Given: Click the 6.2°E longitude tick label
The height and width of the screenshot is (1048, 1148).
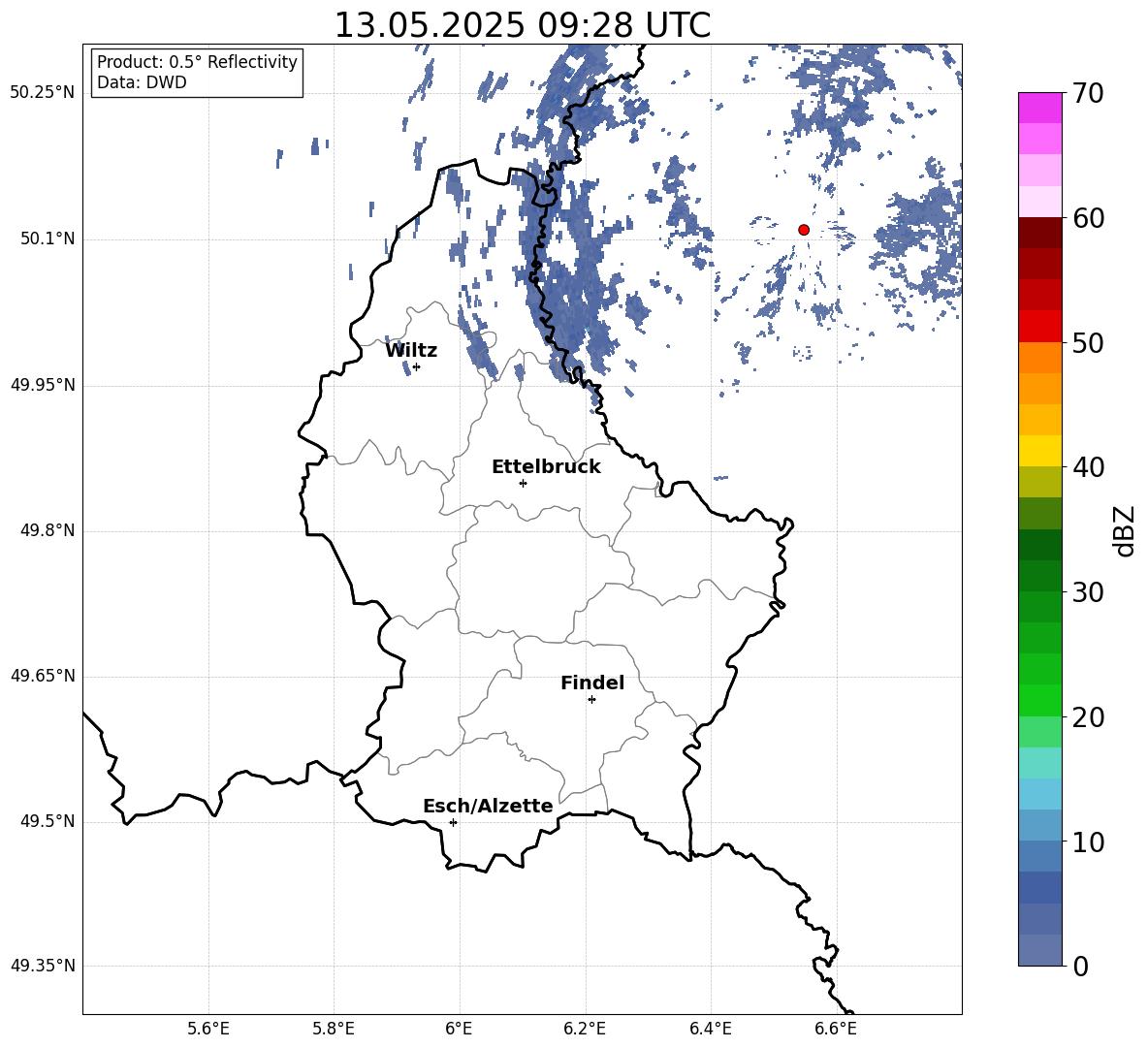Looking at the screenshot, I should point(585,1029).
